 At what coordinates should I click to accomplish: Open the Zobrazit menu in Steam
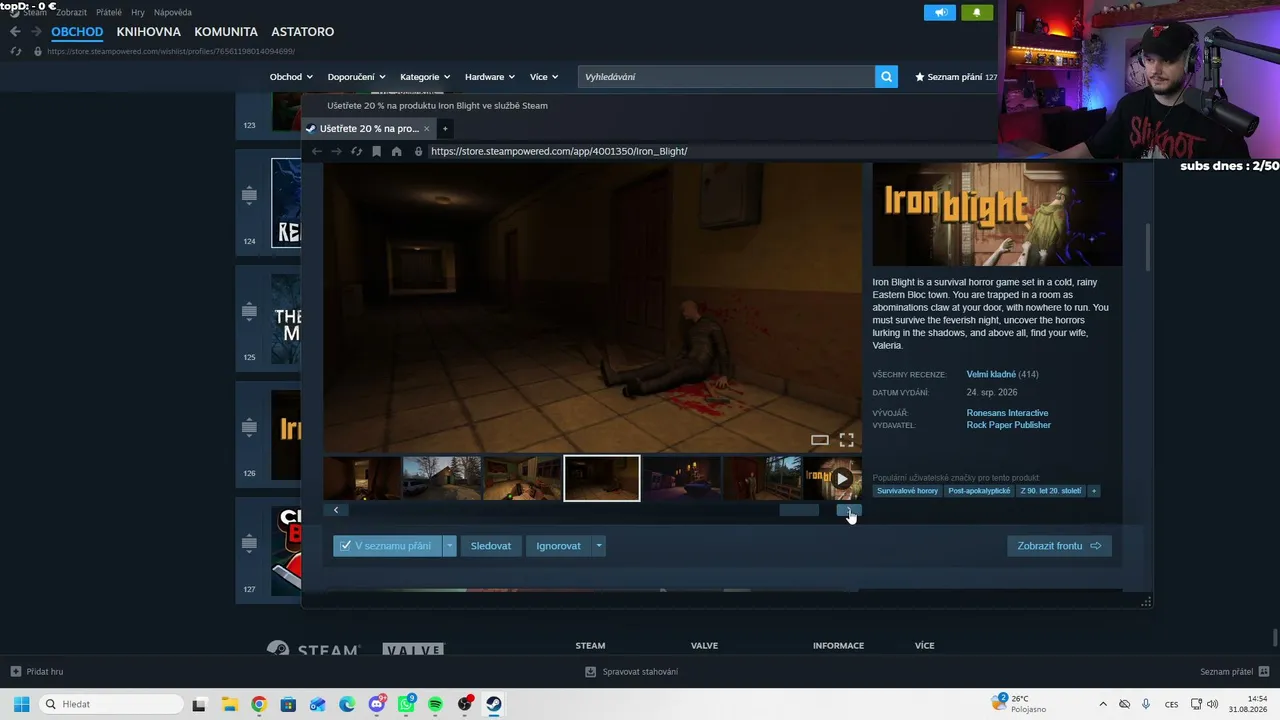(x=73, y=12)
